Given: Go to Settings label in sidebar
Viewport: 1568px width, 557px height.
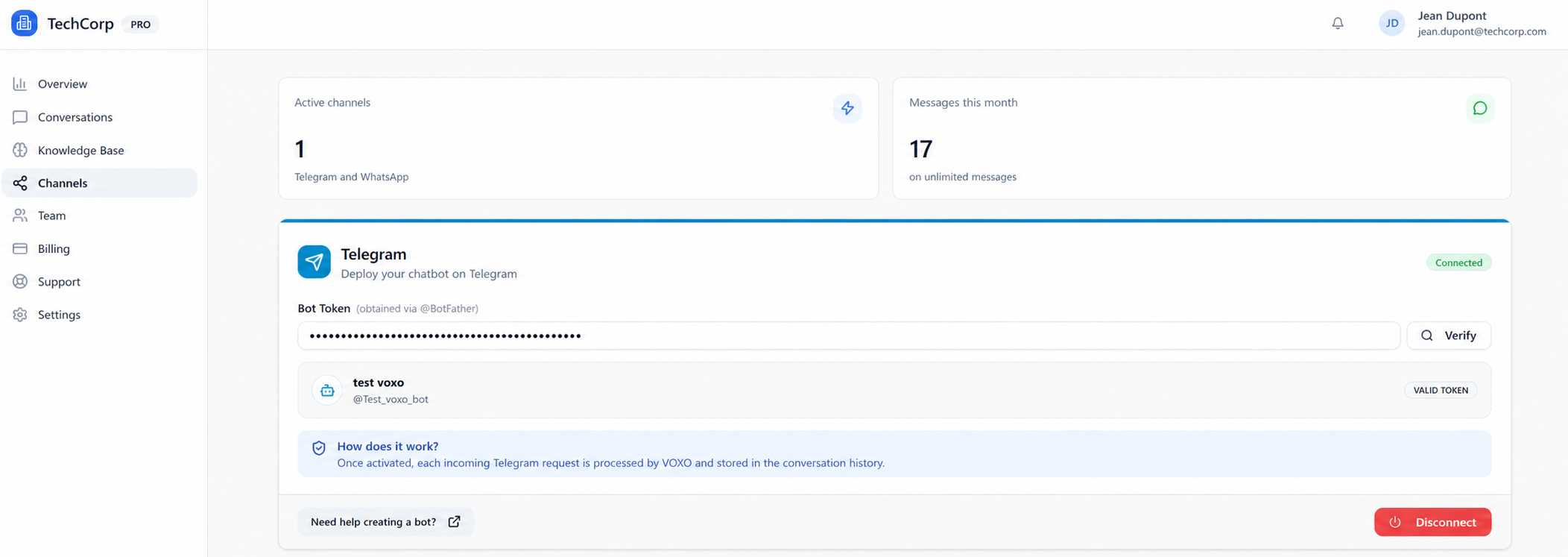Looking at the screenshot, I should tap(59, 315).
